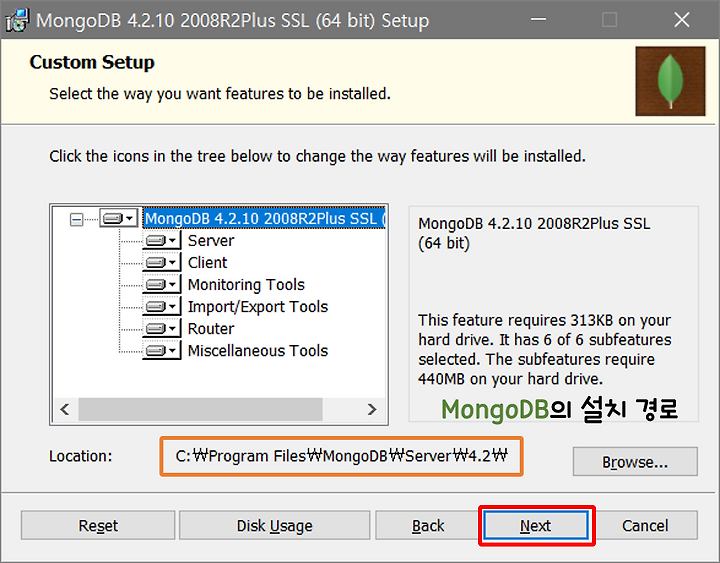This screenshot has height=563, width=720.
Task: Open the Server feature install-state dropdown
Action: pyautogui.click(x=162, y=241)
